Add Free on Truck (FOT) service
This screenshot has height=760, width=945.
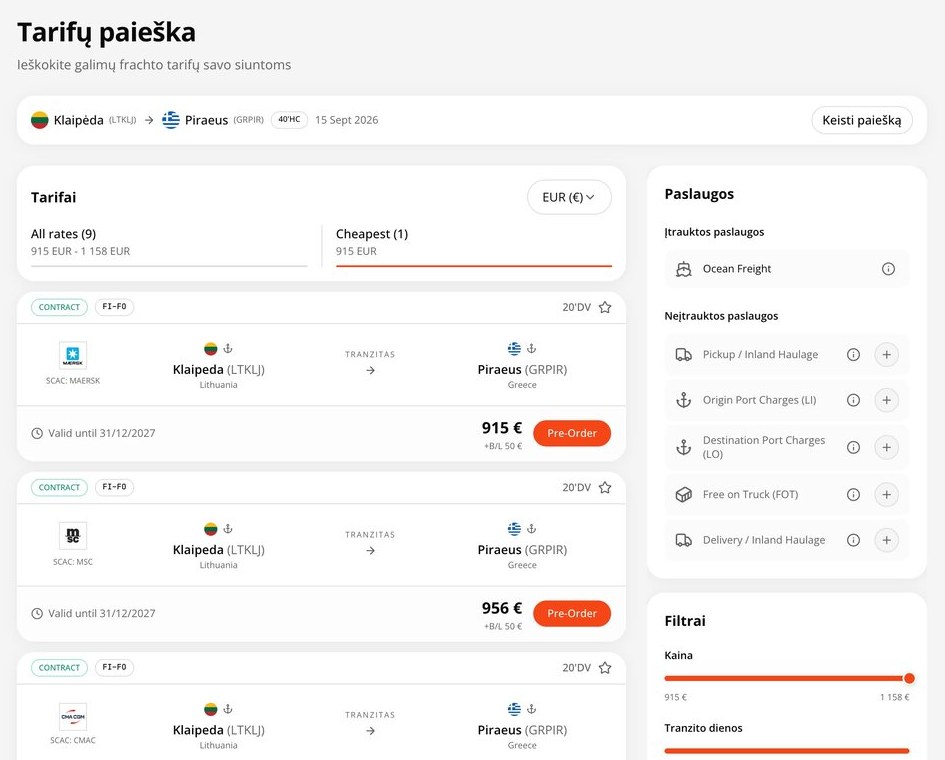887,495
